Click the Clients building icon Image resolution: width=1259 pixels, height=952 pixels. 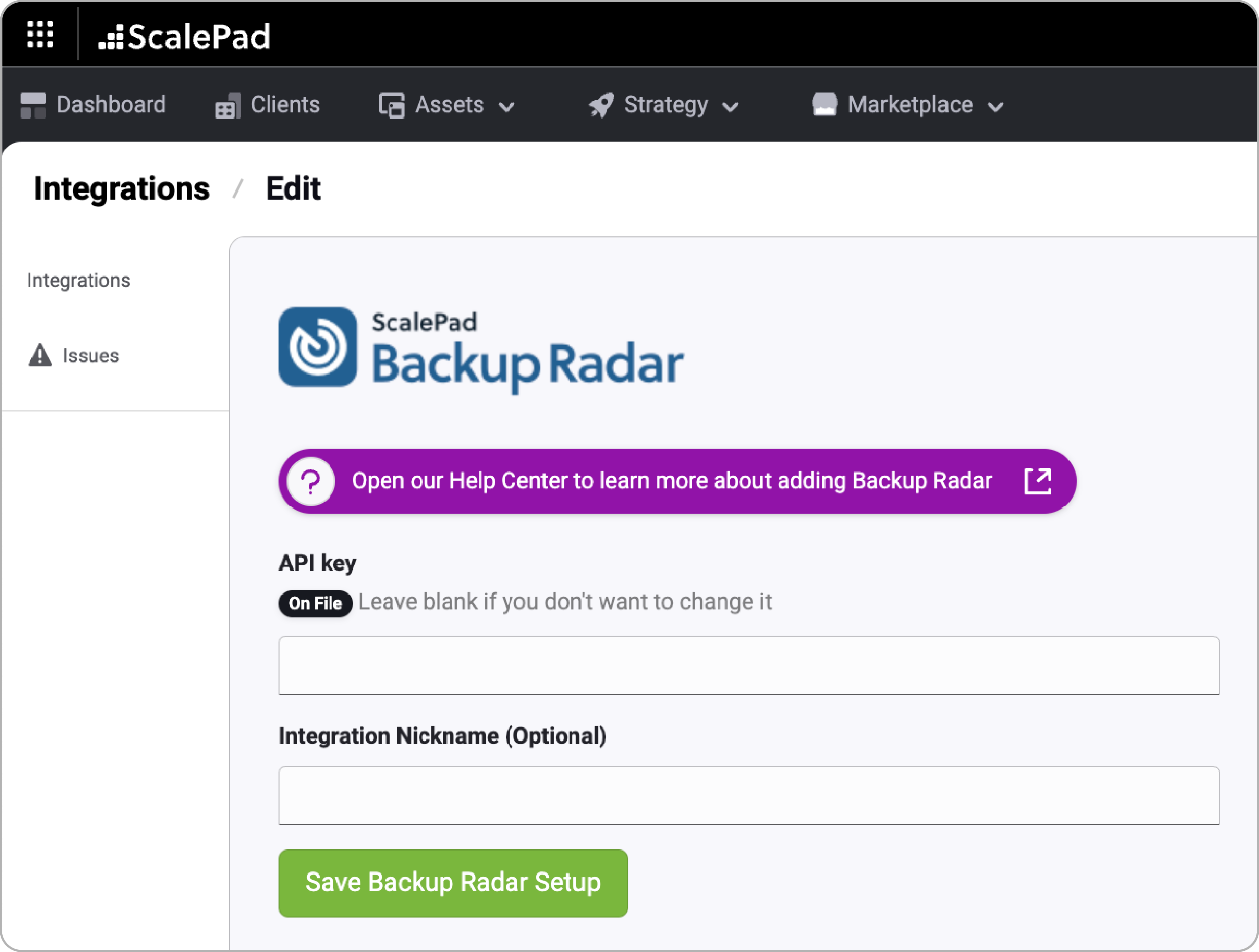(228, 106)
